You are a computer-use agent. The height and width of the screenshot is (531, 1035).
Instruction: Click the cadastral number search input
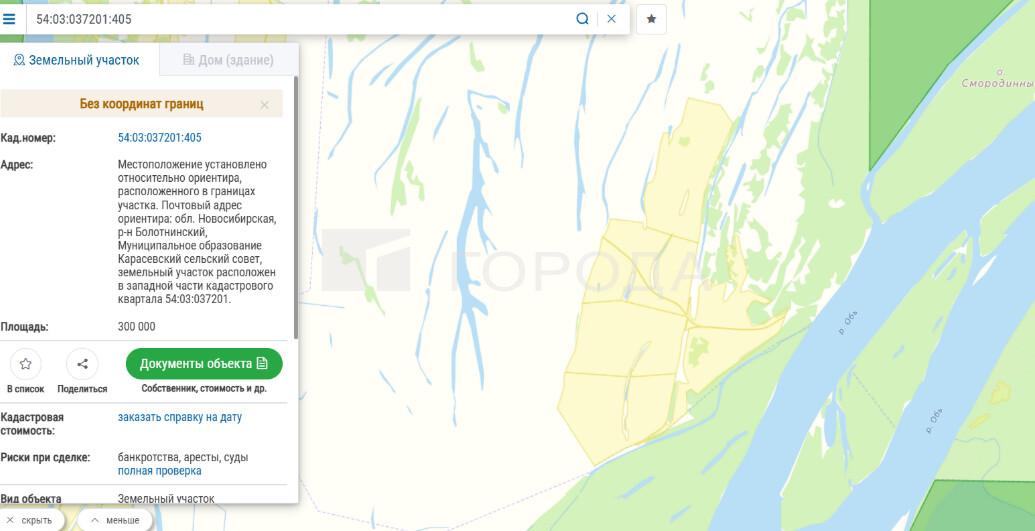click(300, 19)
